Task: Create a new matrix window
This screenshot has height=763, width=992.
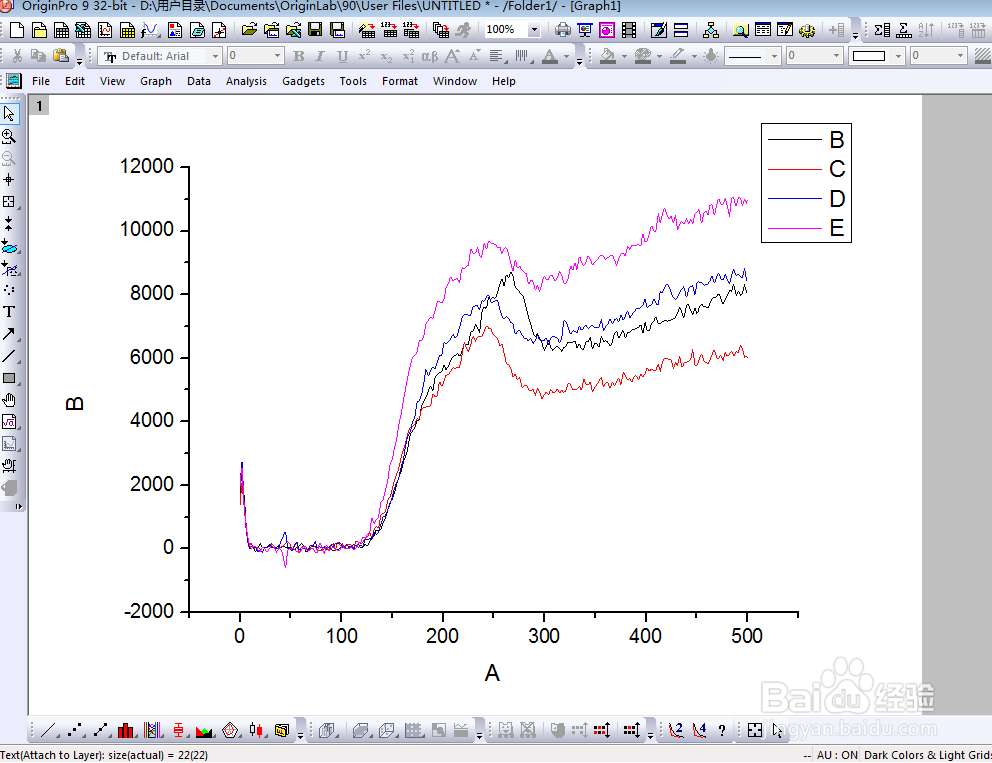Action: [127, 30]
